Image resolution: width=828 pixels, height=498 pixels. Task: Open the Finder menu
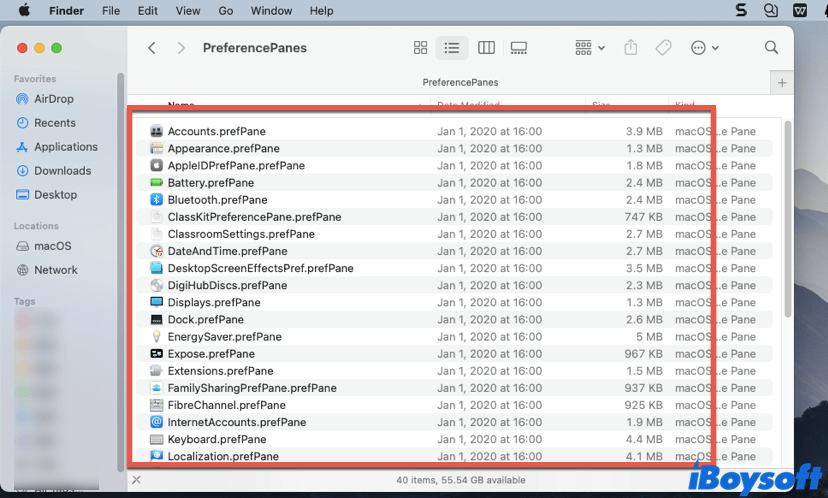tap(67, 11)
